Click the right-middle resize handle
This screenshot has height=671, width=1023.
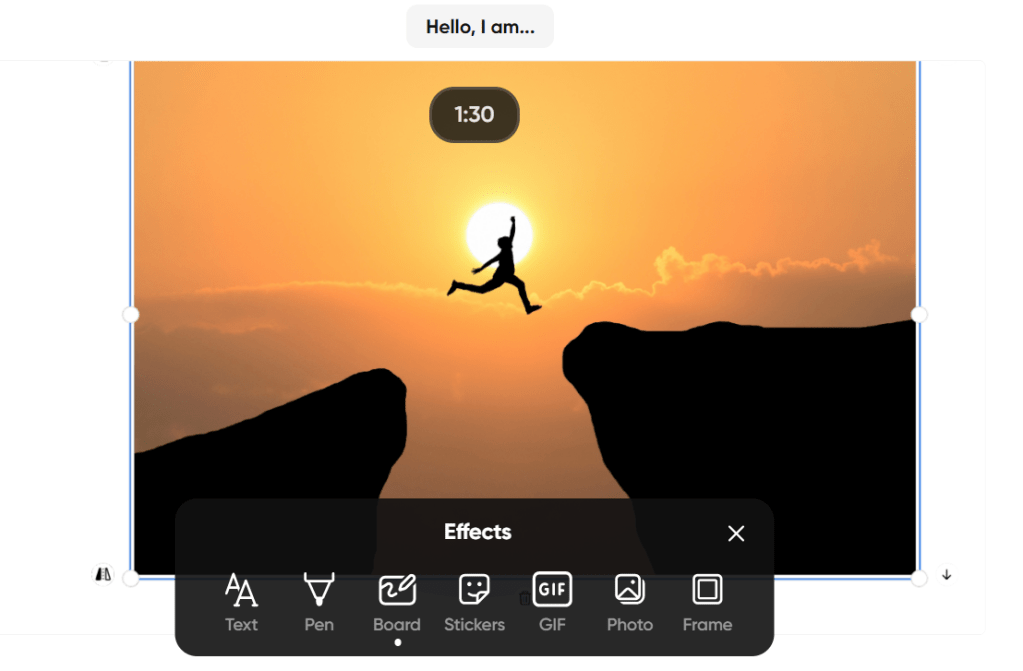click(x=919, y=315)
